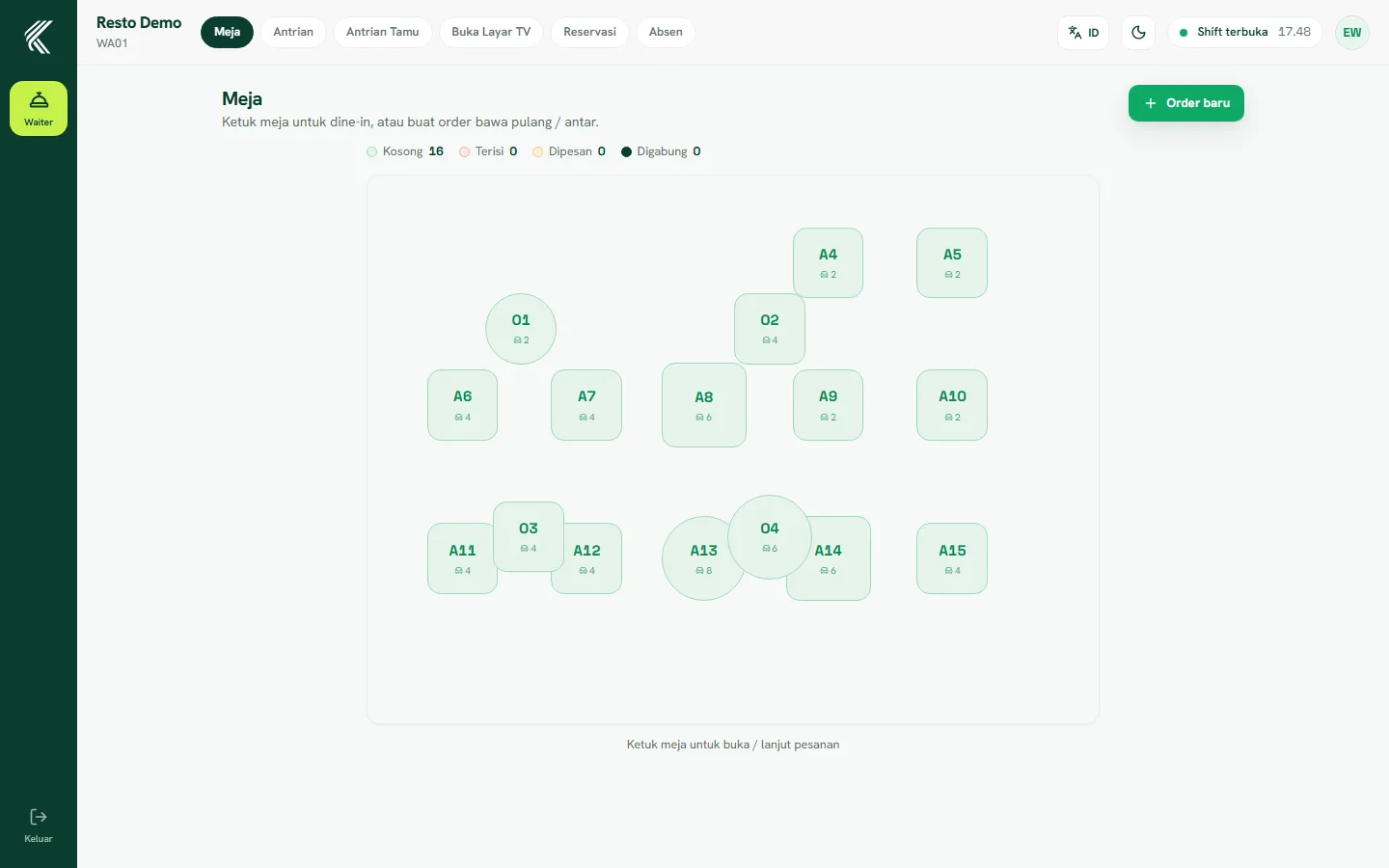Viewport: 1389px width, 868px height.
Task: Switch to the Antrian tab
Action: (293, 32)
